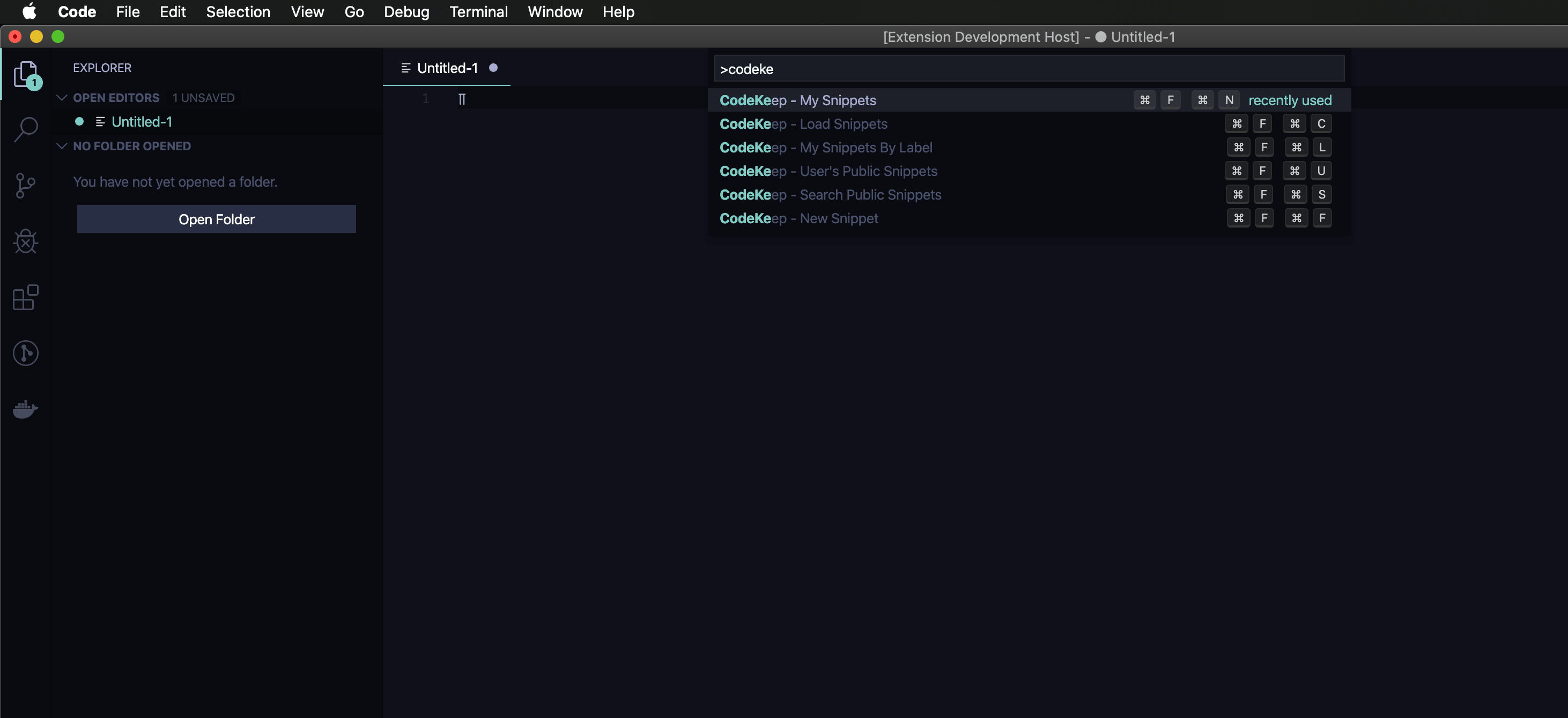The image size is (1568, 718).
Task: Open the Source Control view icon
Action: tap(26, 185)
